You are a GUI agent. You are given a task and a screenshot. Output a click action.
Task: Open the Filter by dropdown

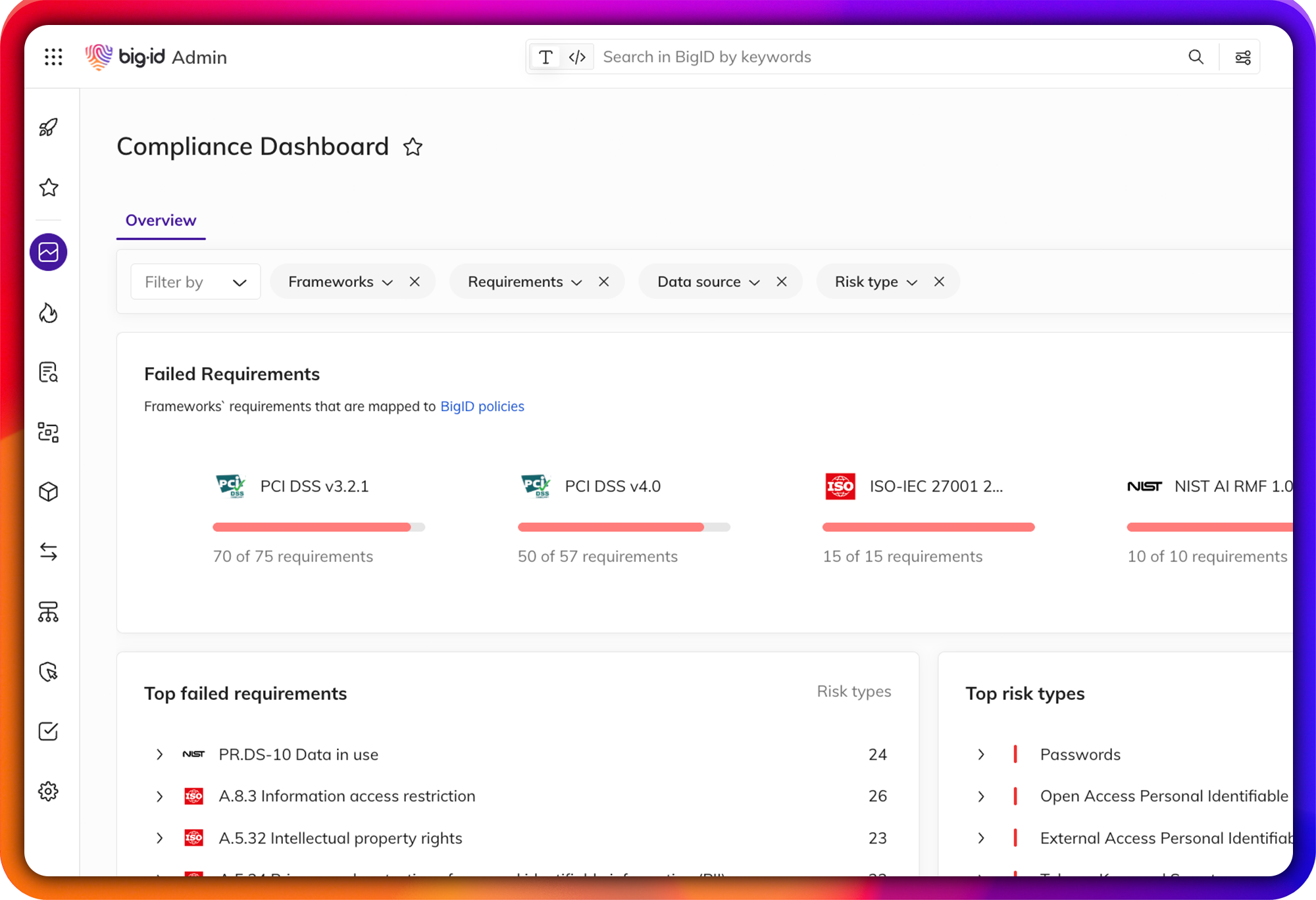(x=195, y=282)
